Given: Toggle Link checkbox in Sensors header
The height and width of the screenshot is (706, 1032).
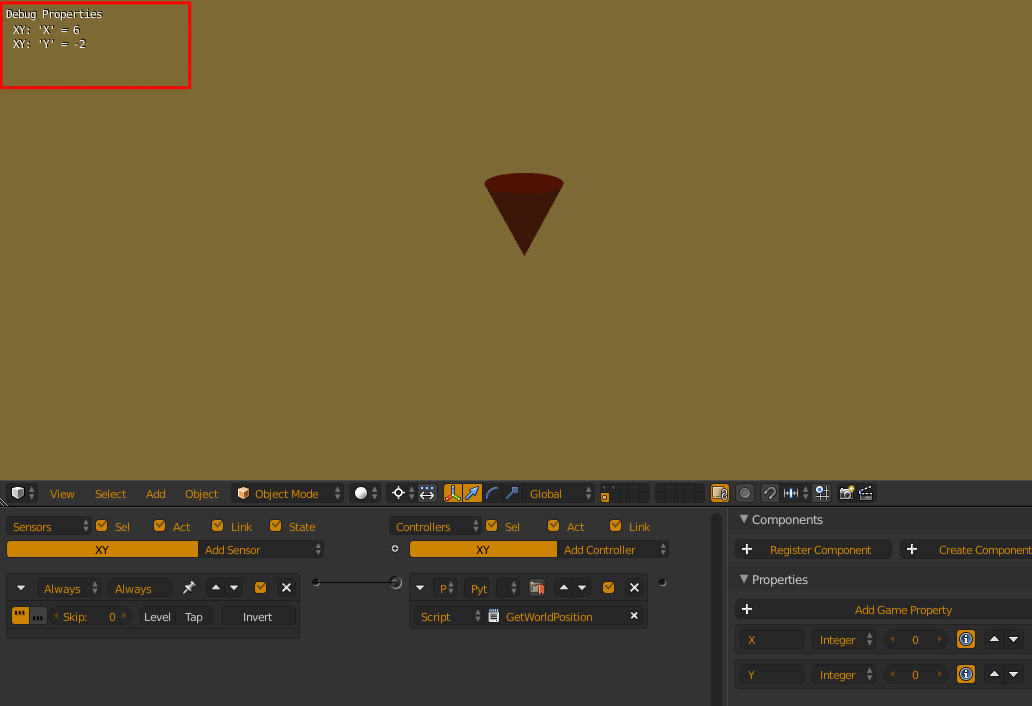Looking at the screenshot, I should coord(217,526).
